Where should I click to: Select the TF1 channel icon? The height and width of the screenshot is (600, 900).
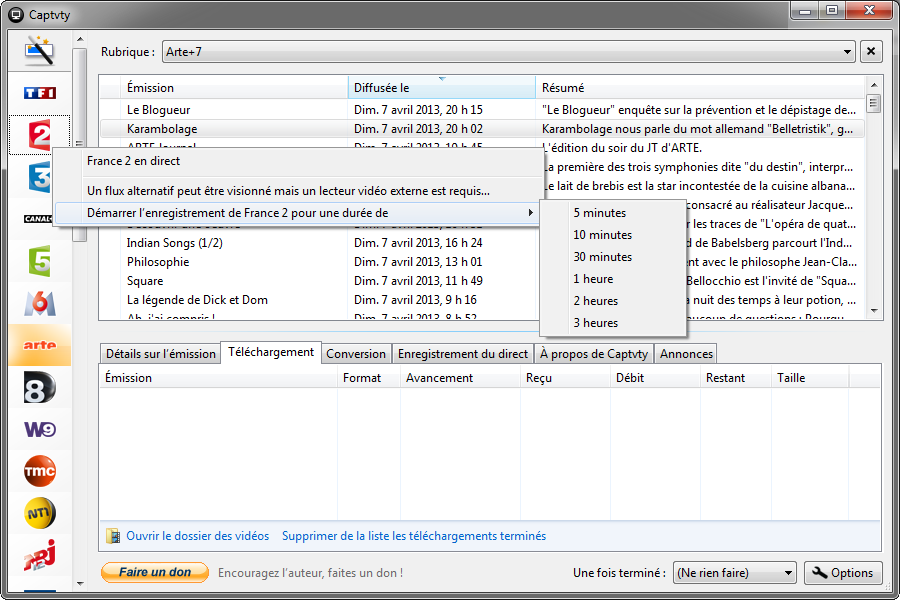(x=40, y=92)
